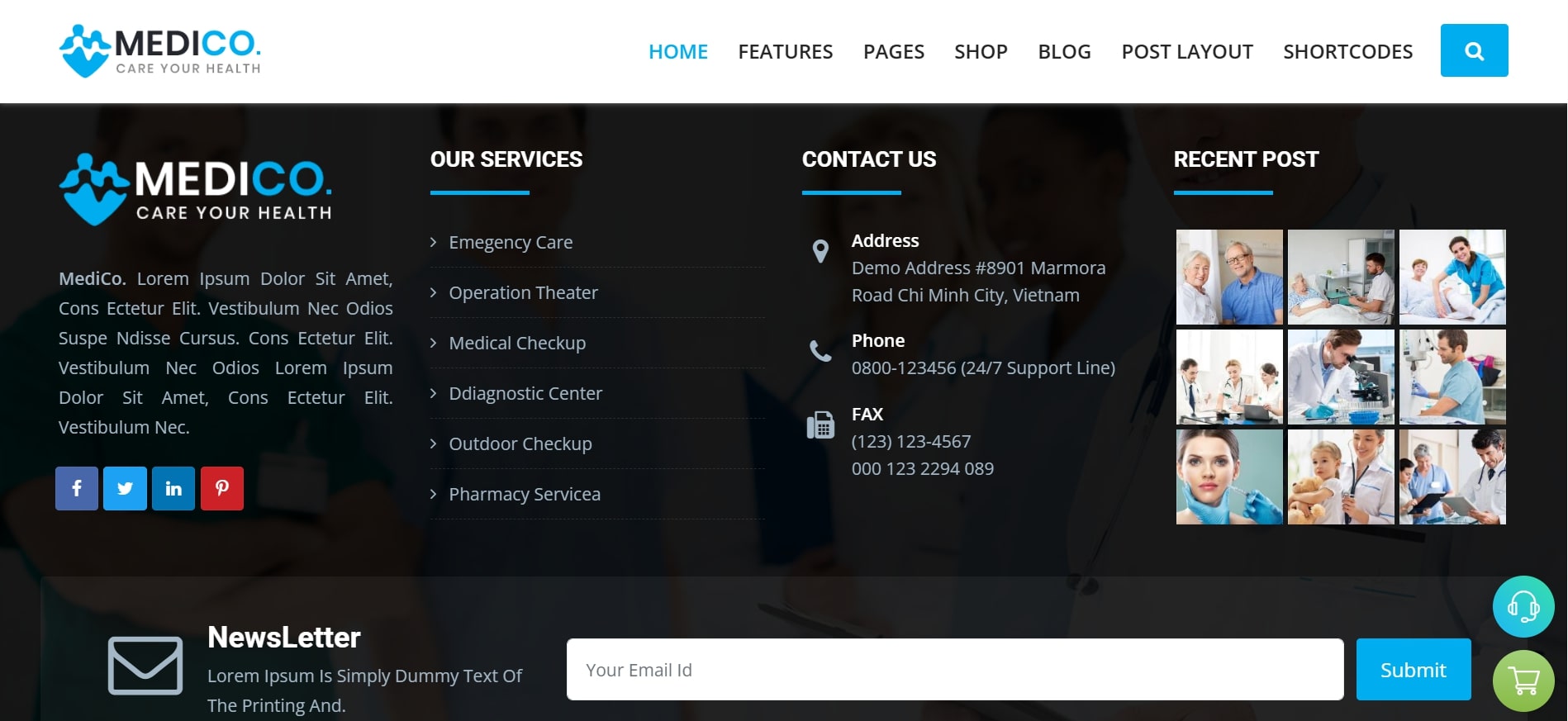The image size is (1568, 721).
Task: Focus the Your Email Id field
Action: [x=955, y=669]
